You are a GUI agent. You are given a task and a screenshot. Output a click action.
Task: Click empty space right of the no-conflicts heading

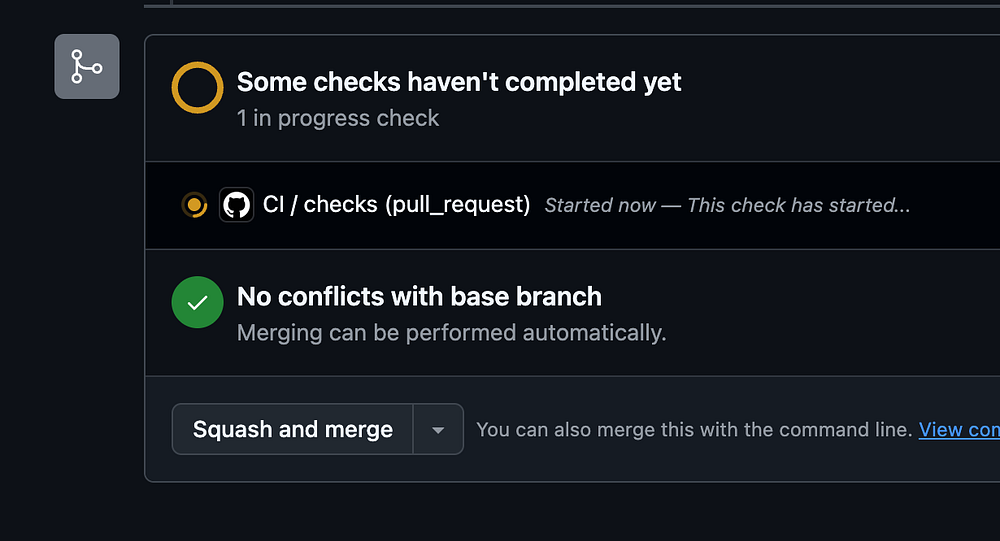pos(800,297)
